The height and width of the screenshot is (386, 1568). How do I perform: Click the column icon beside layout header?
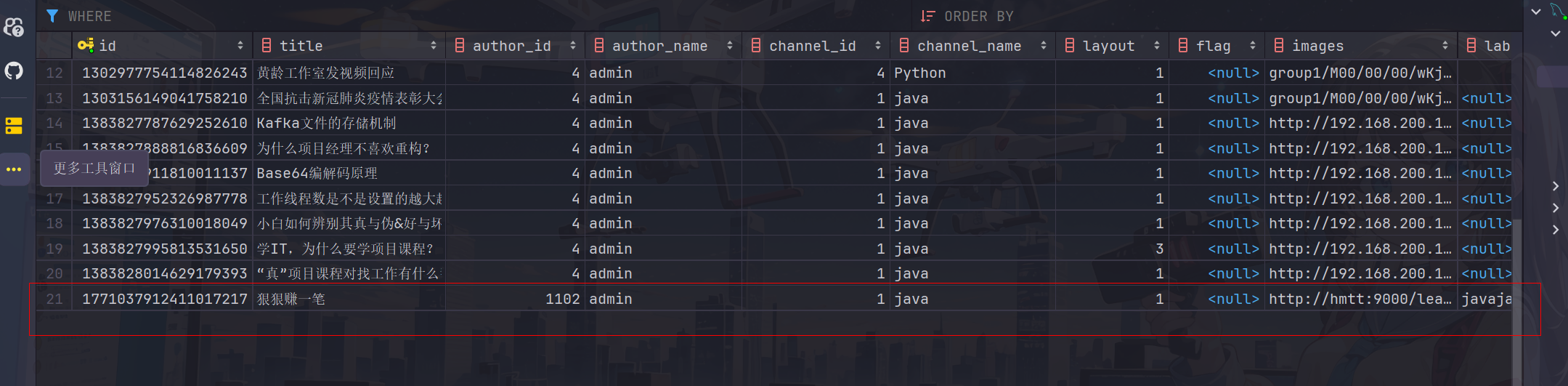point(1070,45)
